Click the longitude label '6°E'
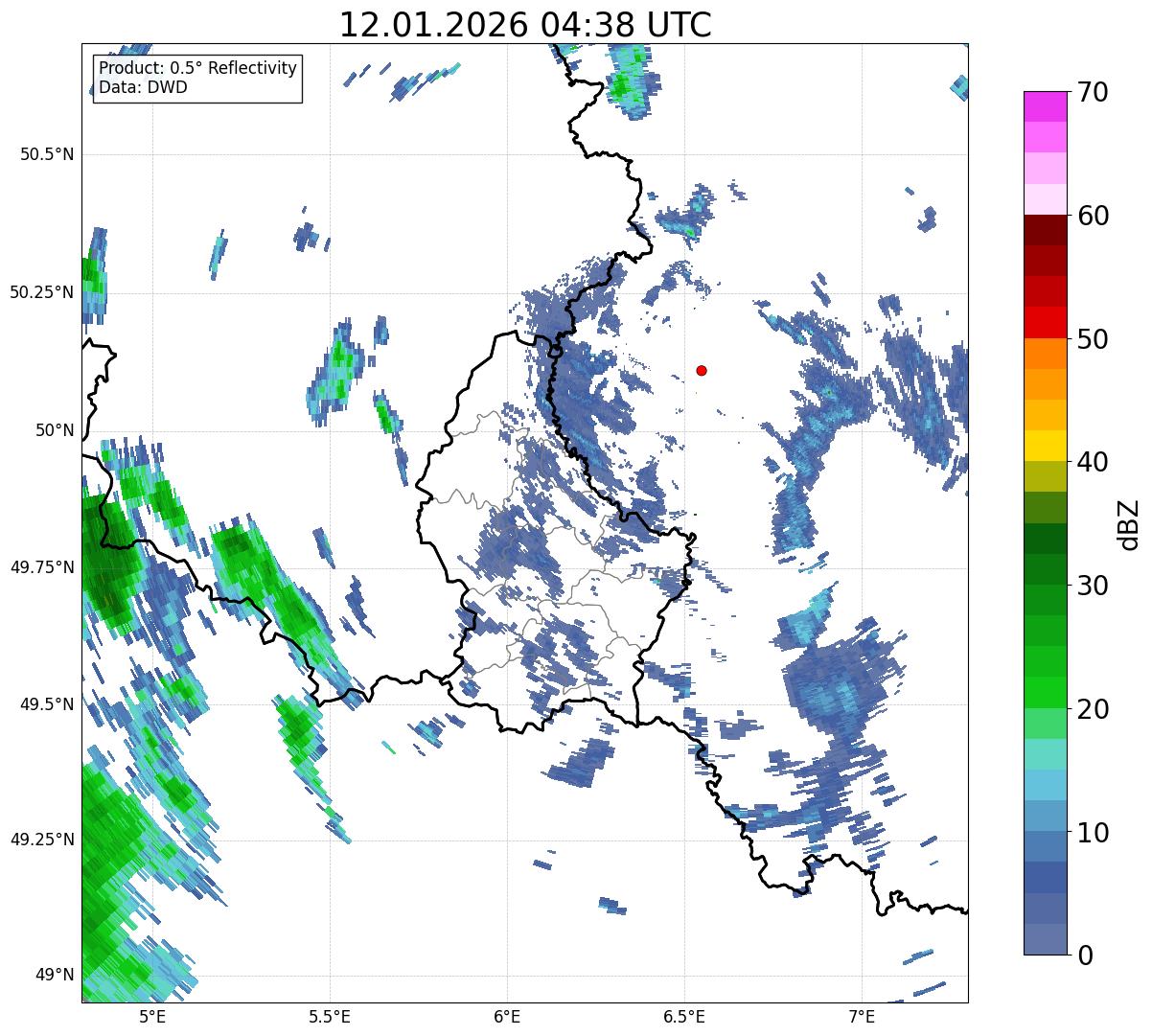Screen dimensions: 1152x1036 click(507, 1016)
